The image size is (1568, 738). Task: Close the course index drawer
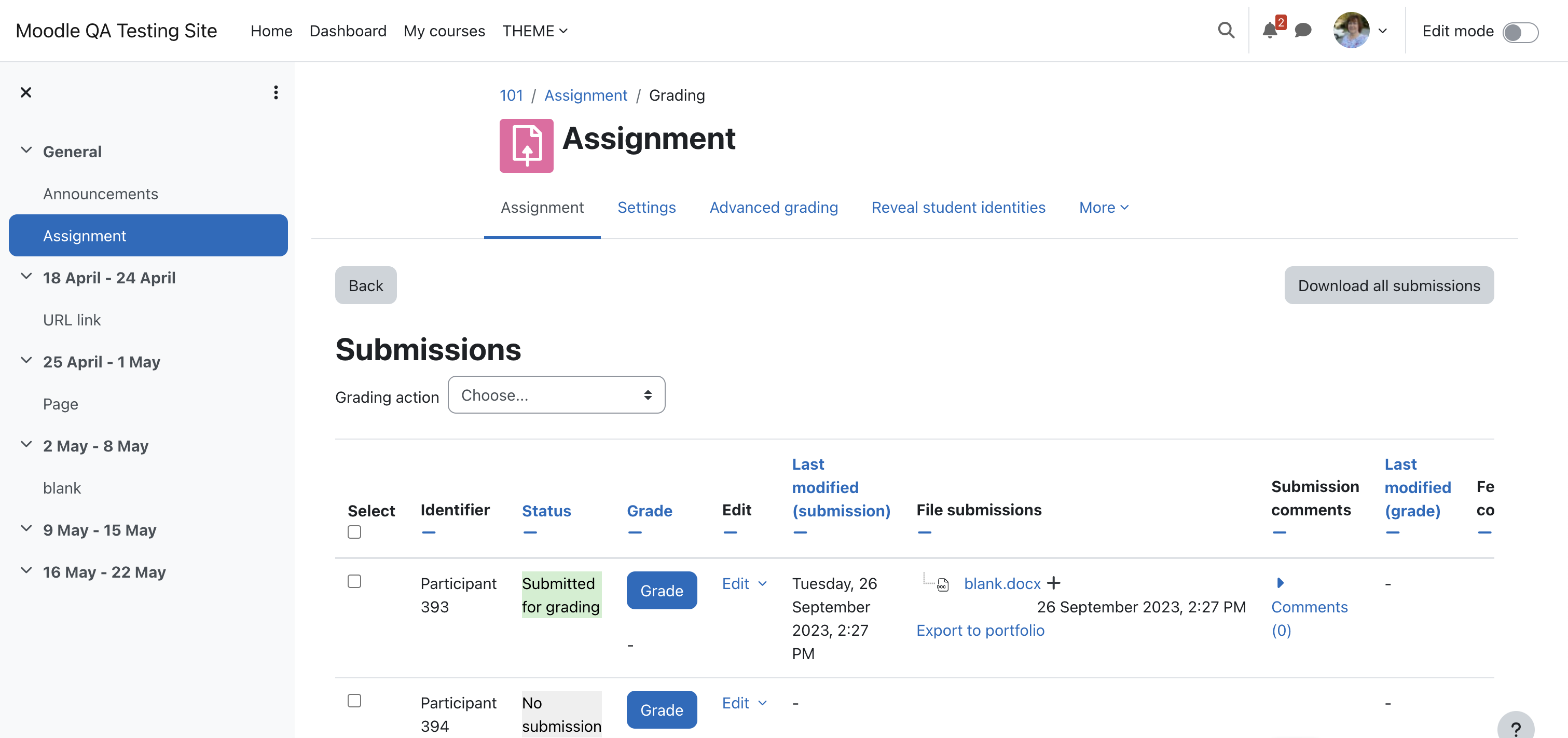coord(25,92)
